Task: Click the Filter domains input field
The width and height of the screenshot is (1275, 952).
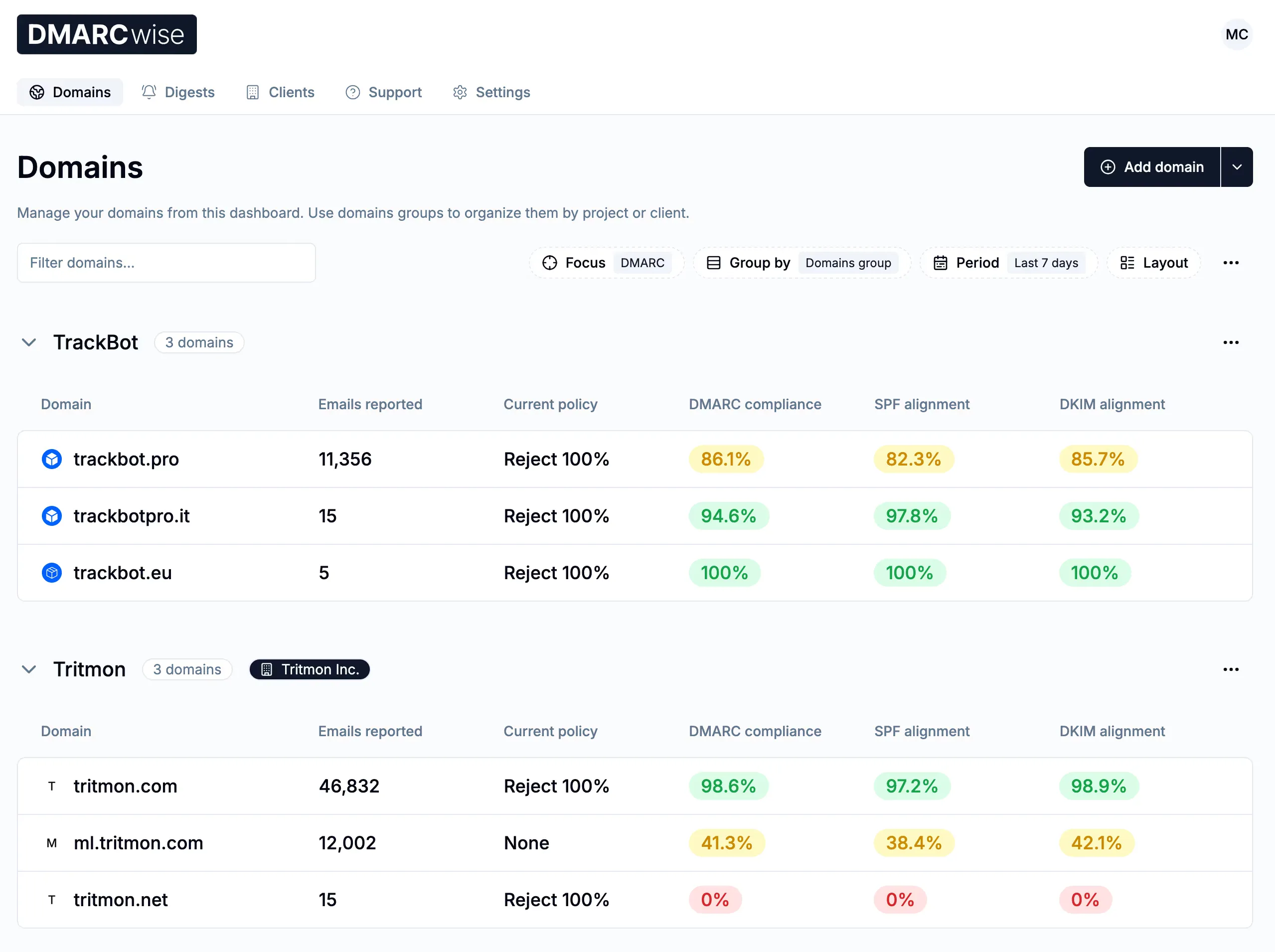Action: click(166, 263)
